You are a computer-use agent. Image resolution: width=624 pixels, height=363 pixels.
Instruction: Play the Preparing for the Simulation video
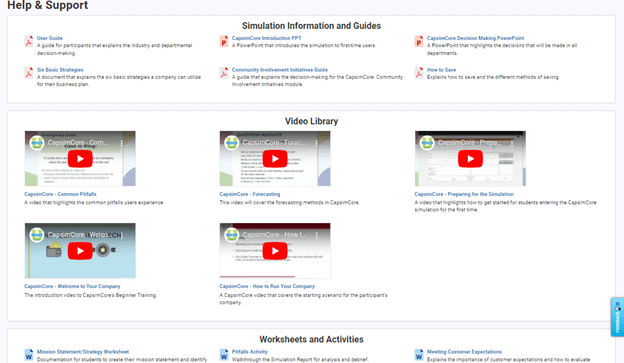click(470, 159)
